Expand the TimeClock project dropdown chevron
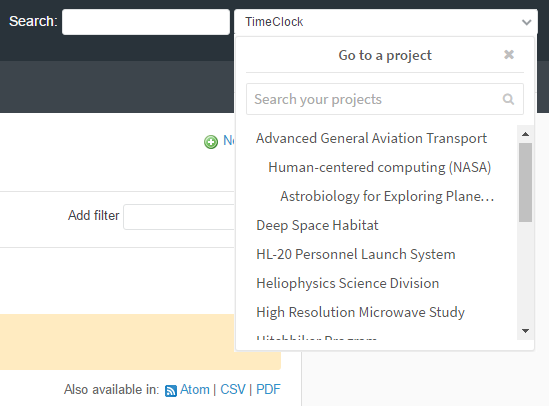The width and height of the screenshot is (549, 406). (526, 22)
